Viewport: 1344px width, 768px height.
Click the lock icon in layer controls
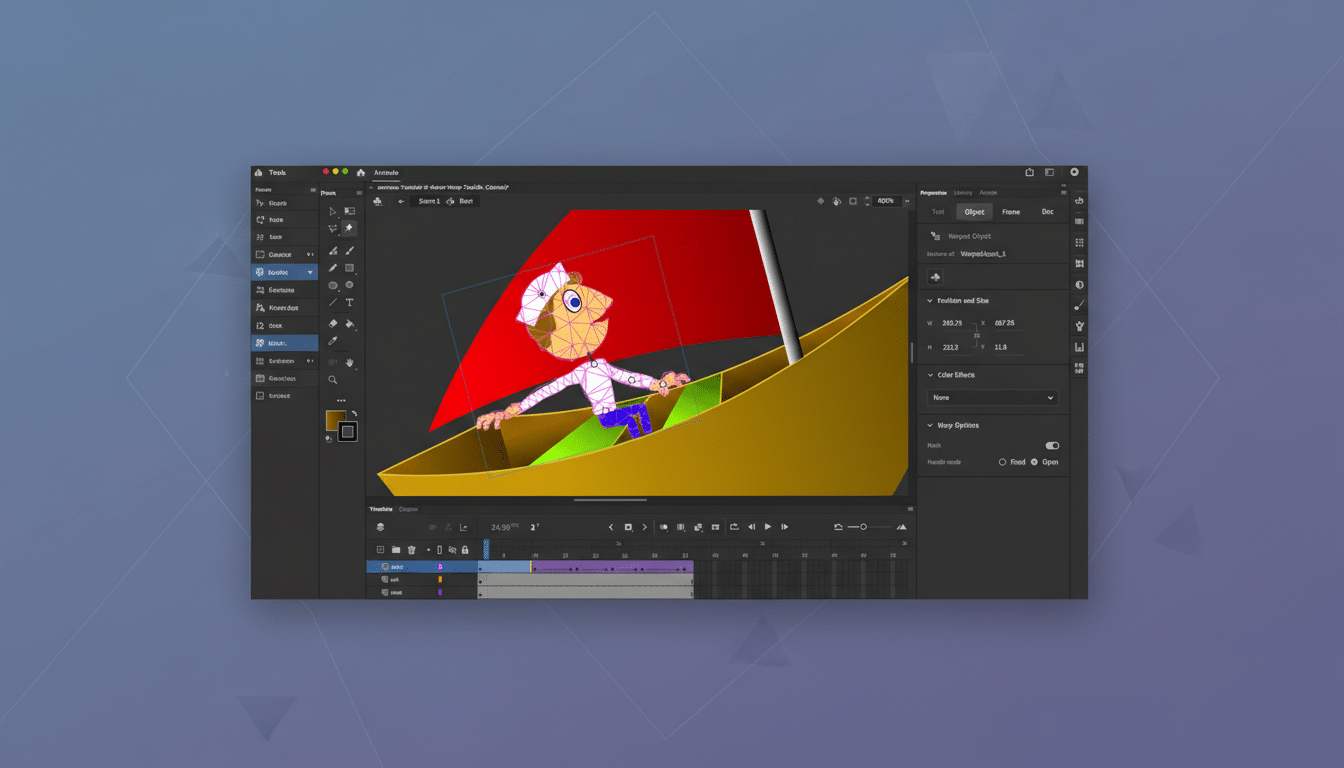[x=465, y=550]
